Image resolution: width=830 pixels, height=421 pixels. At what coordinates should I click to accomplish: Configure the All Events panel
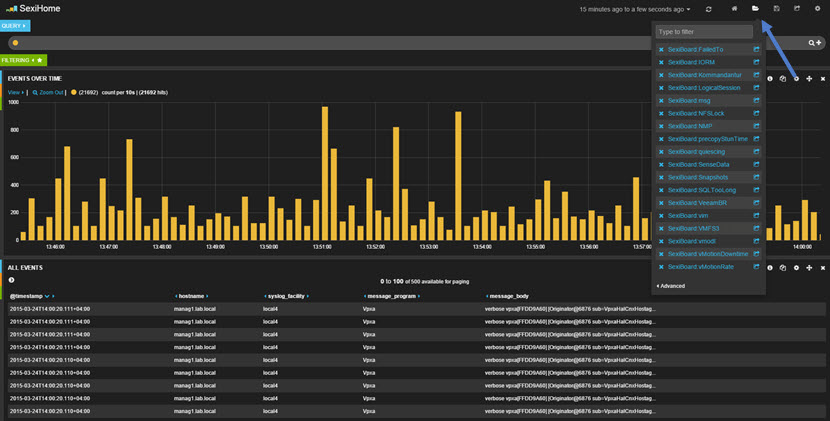click(x=796, y=268)
